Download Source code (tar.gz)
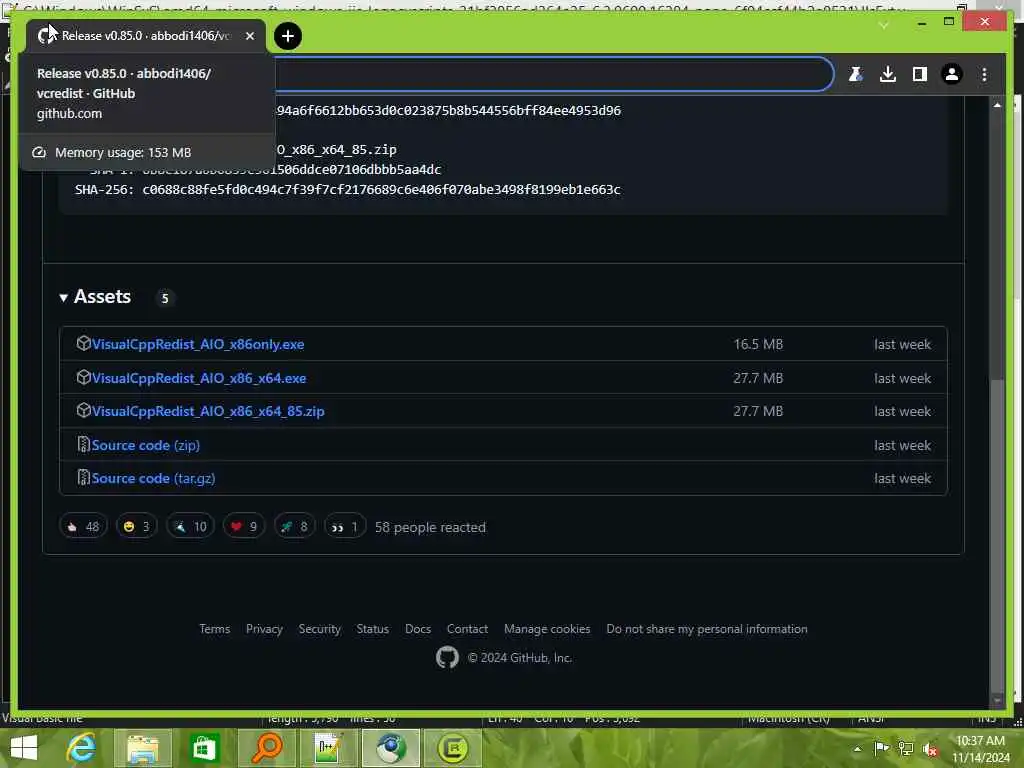This screenshot has width=1024, height=768. [x=153, y=479]
